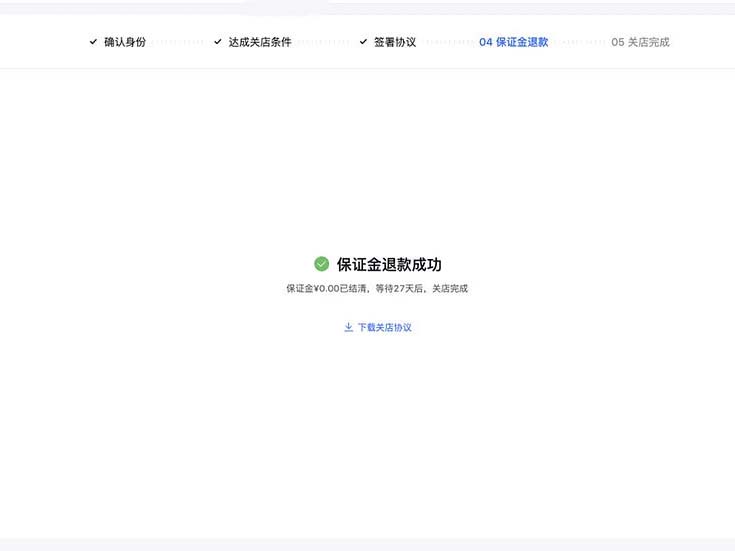This screenshot has width=735, height=551.
Task: Select the 05 关店完成 step
Action: (640, 42)
